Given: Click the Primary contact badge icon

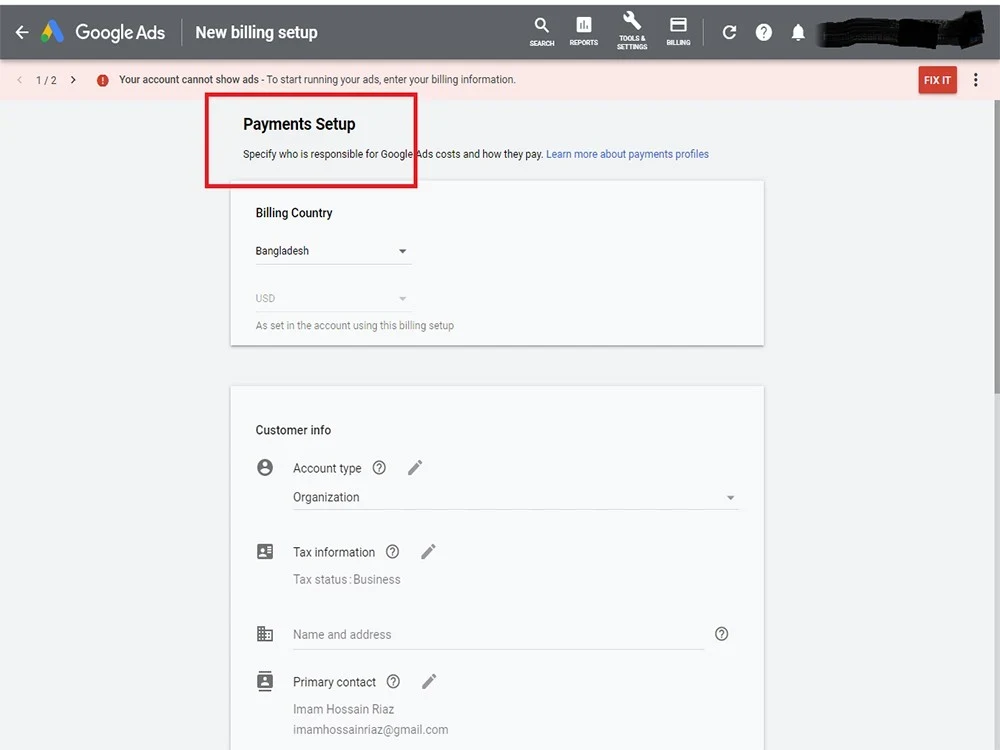Looking at the screenshot, I should pyautogui.click(x=265, y=681).
